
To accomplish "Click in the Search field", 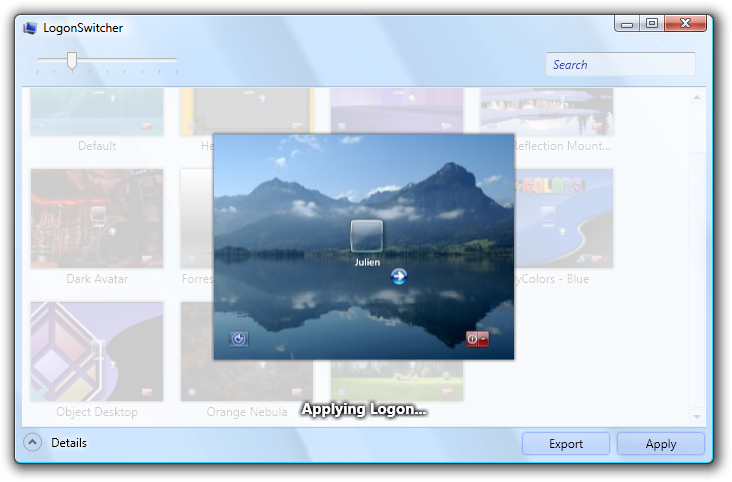I will pos(620,64).
